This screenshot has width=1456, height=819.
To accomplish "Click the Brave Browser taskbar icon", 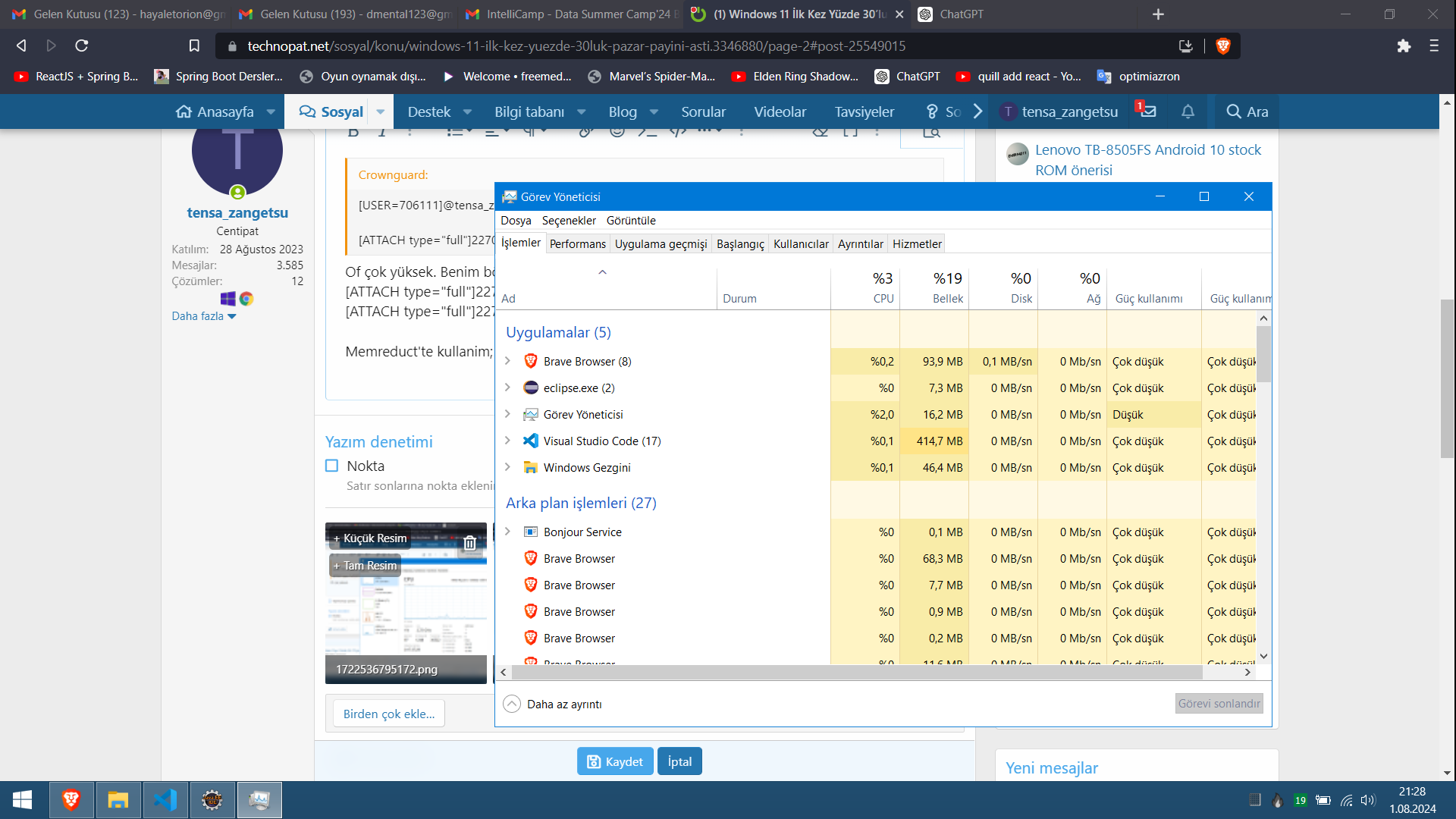I will (71, 800).
